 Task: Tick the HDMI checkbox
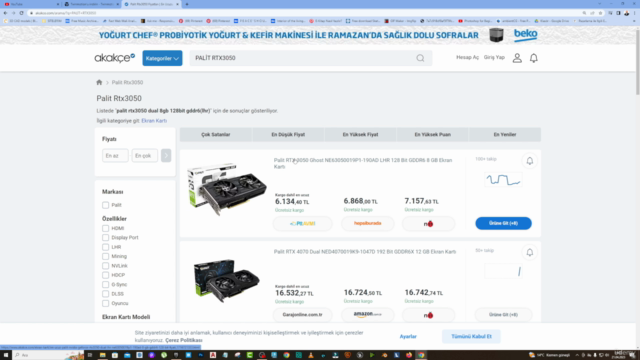coord(106,228)
